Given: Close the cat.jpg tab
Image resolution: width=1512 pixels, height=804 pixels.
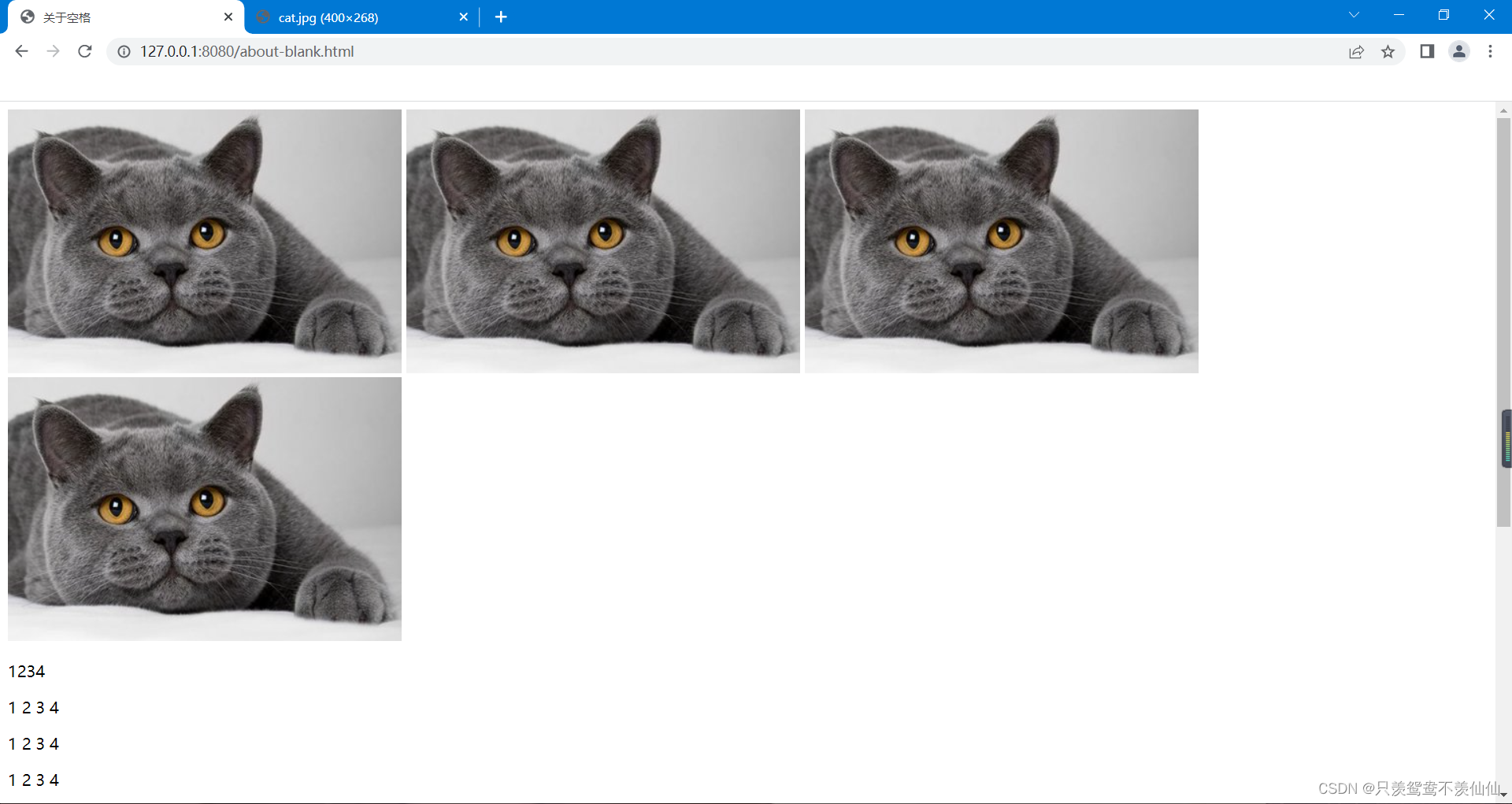Looking at the screenshot, I should click(x=464, y=17).
